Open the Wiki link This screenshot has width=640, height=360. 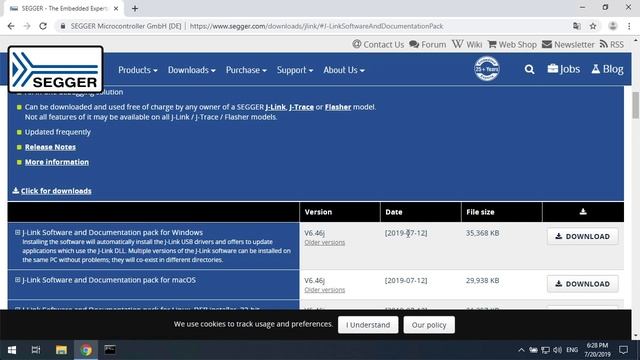pos(467,44)
